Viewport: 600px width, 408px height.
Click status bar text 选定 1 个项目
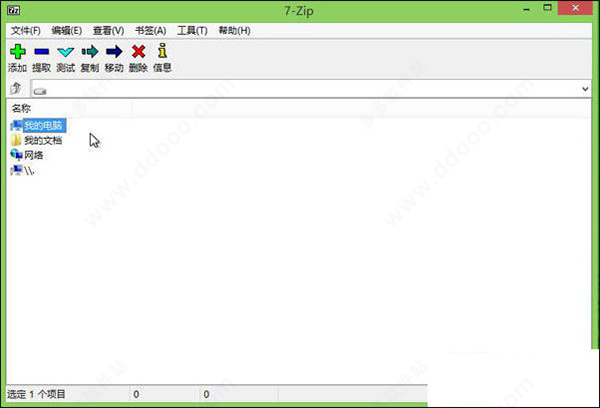coord(36,394)
